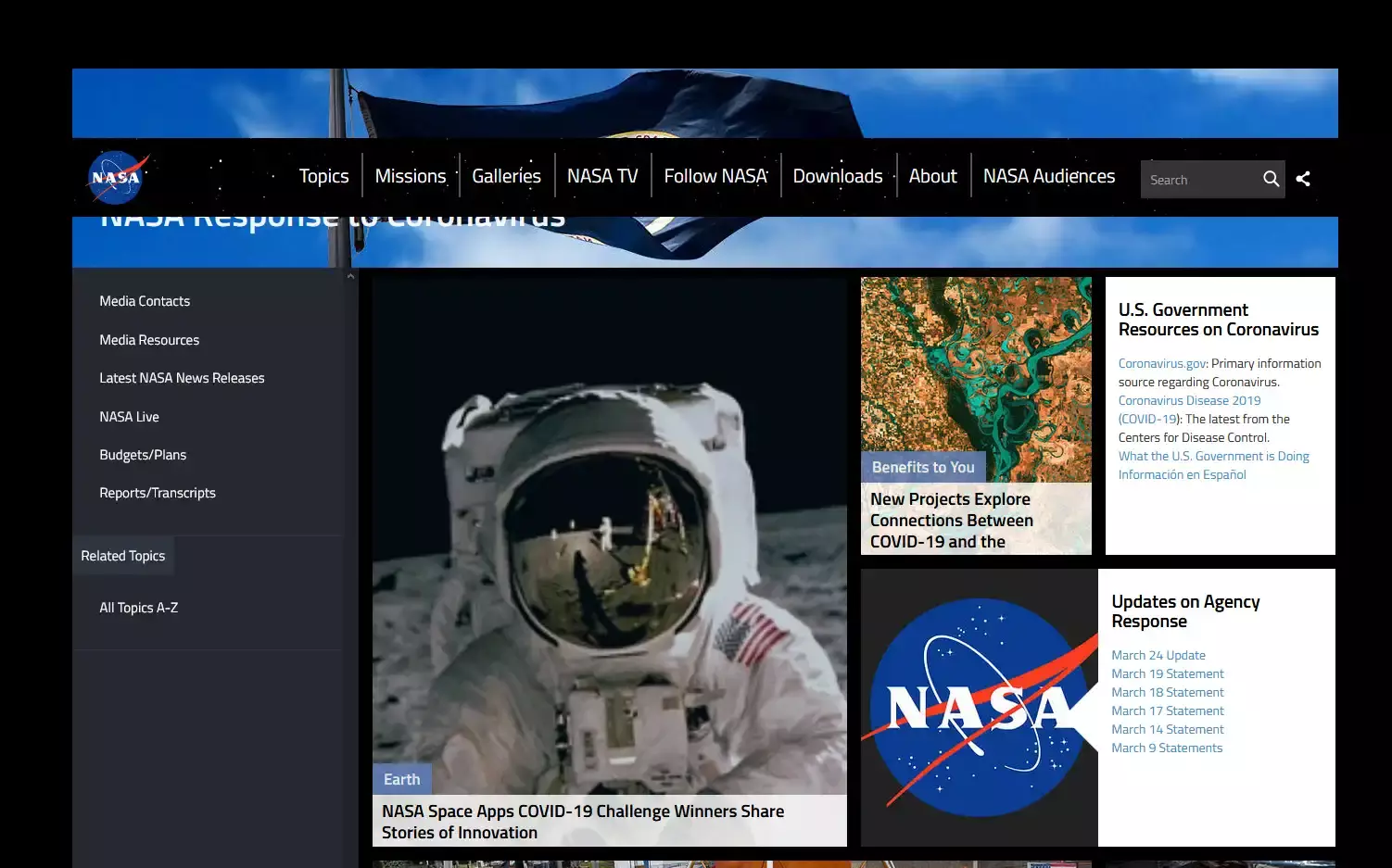Click the NASA insignia image thumbnail
Viewport: 1392px width, 868px height.
click(978, 707)
